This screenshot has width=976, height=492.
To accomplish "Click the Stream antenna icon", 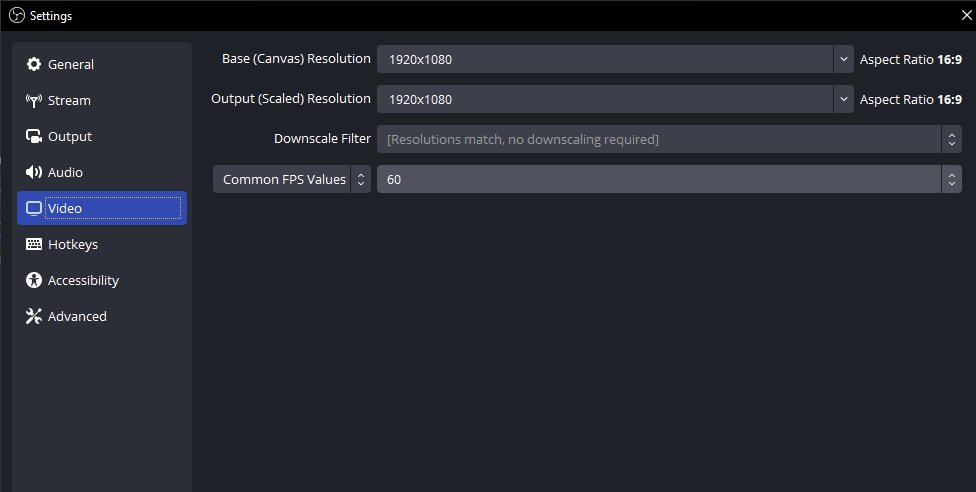I will (x=34, y=100).
